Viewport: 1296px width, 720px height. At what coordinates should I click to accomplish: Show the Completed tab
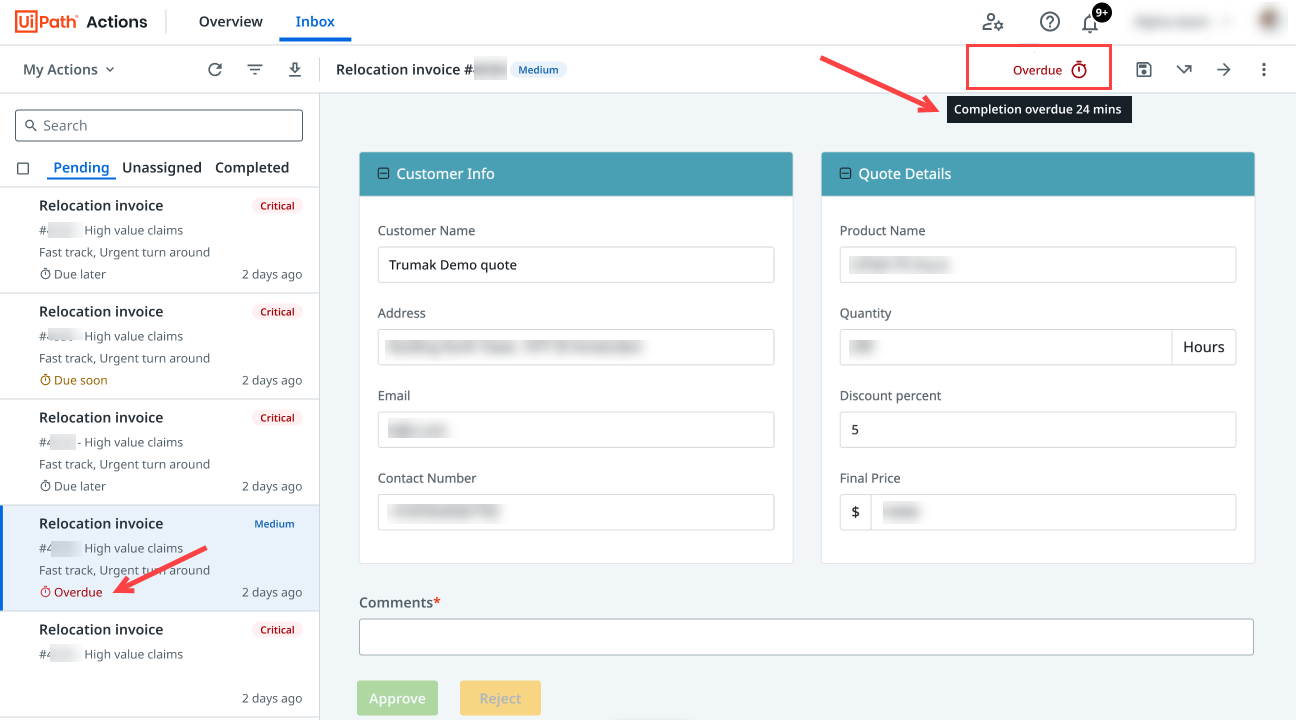point(252,168)
